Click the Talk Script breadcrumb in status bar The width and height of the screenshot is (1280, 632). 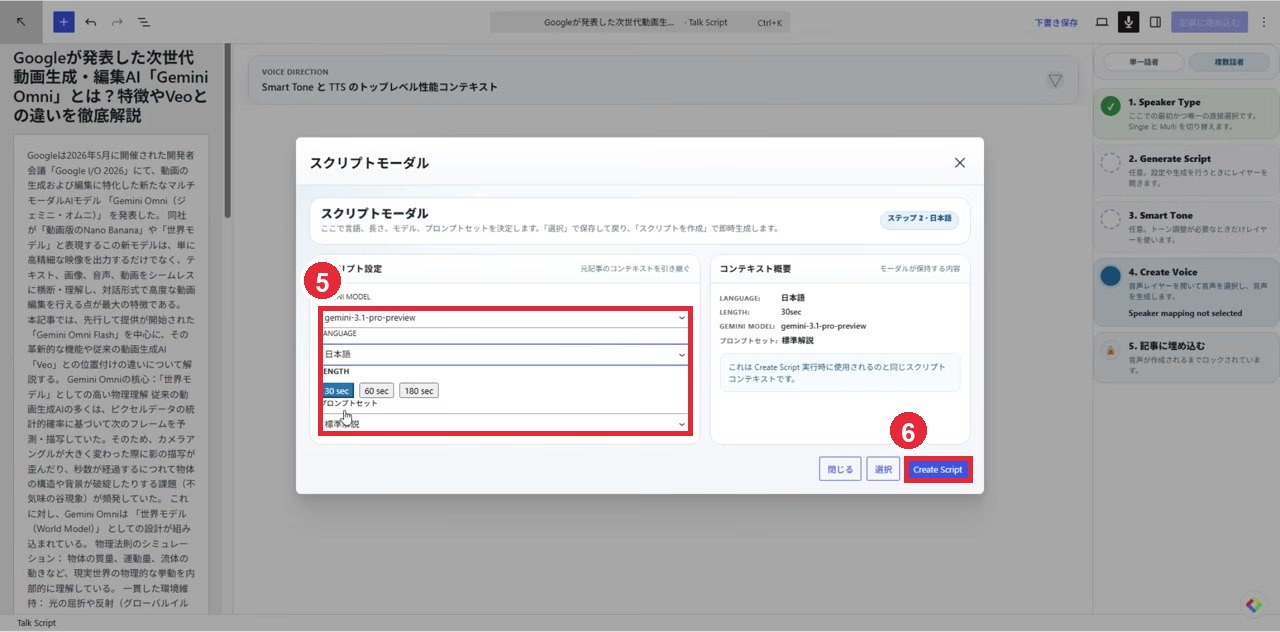click(36, 623)
